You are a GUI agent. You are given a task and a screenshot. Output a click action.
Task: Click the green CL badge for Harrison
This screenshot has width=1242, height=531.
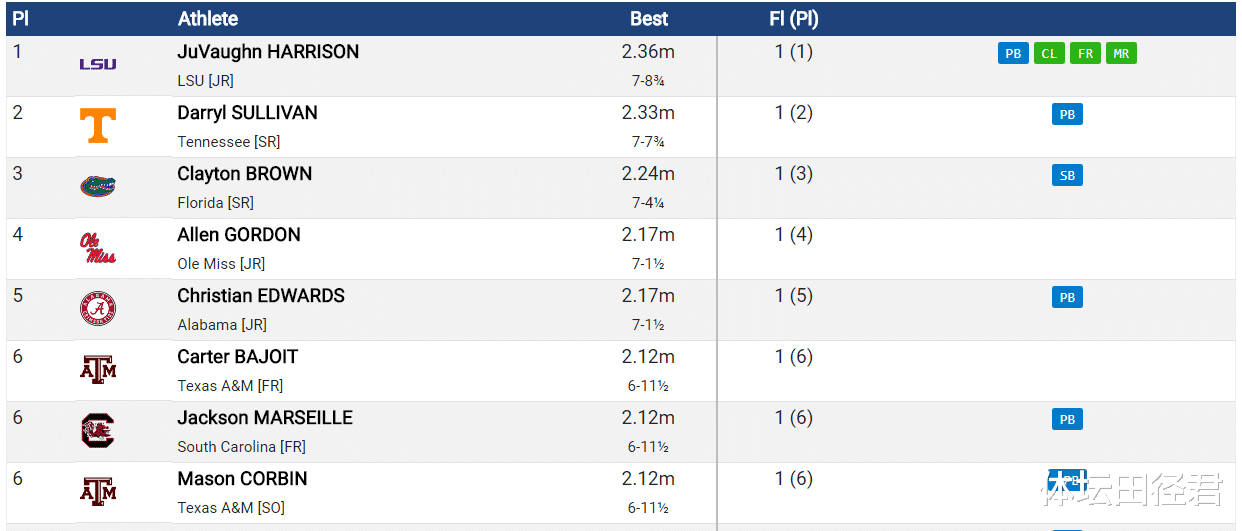point(1049,54)
